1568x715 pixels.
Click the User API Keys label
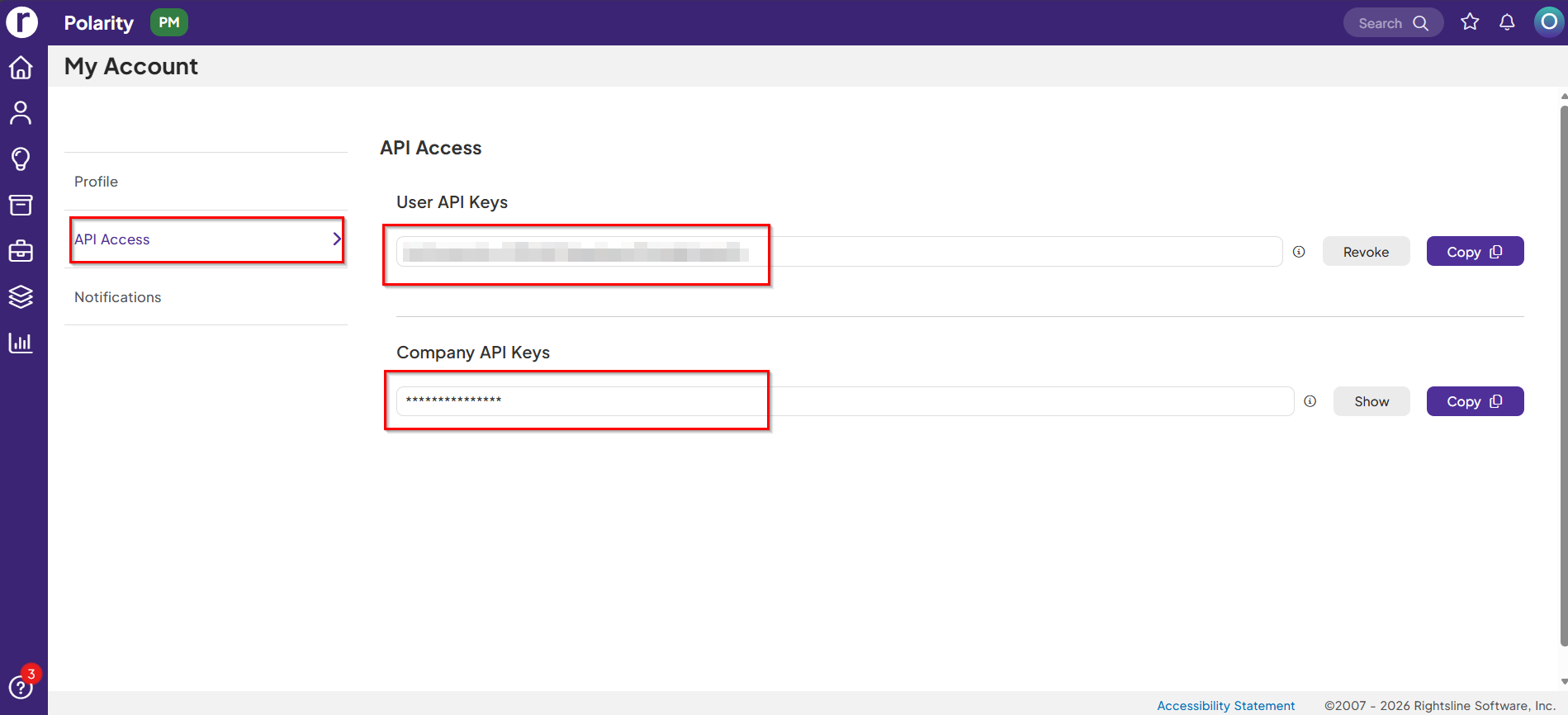pos(452,202)
